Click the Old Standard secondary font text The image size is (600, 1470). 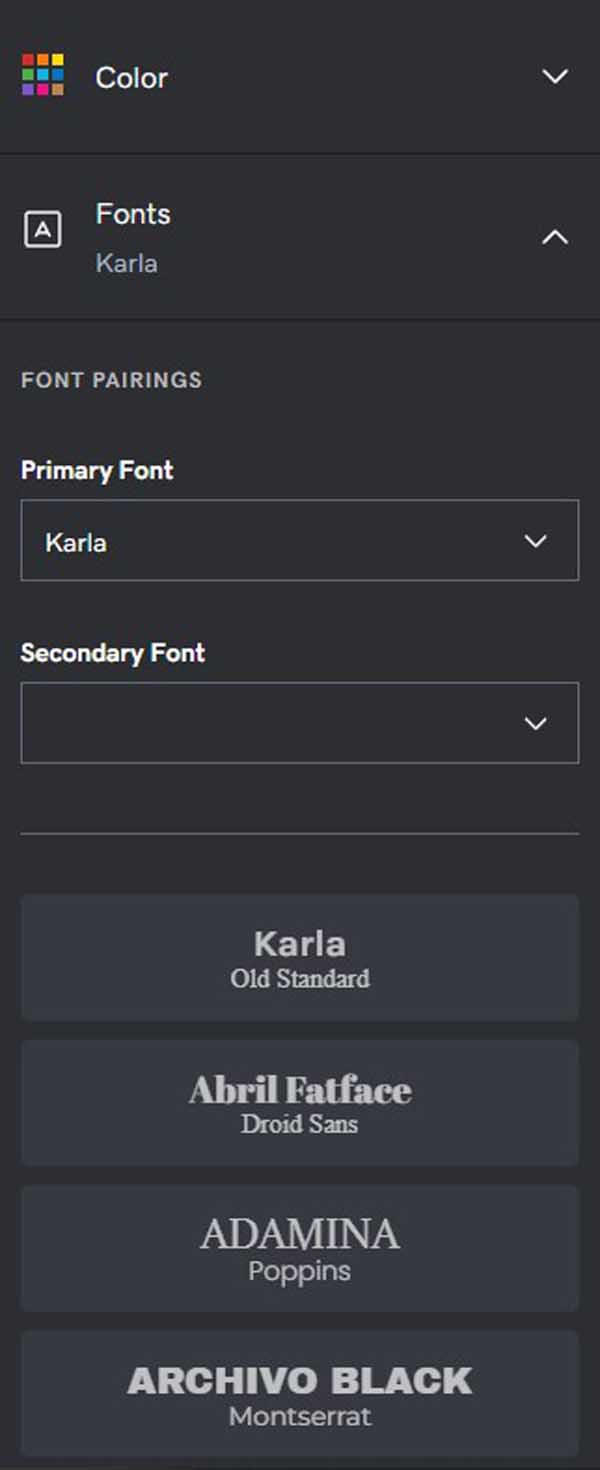[300, 979]
